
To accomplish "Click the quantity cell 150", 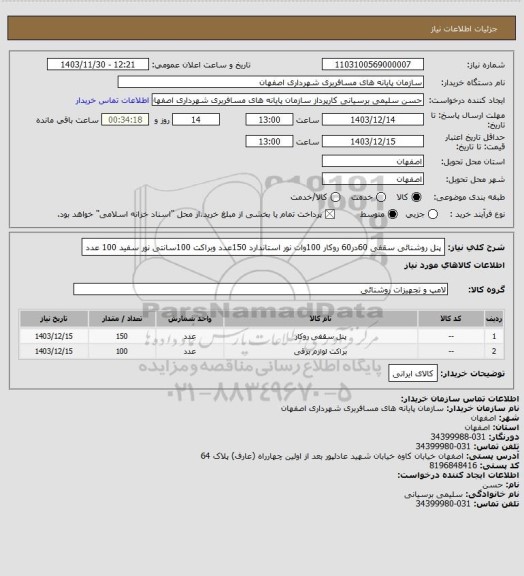I will pos(122,336).
